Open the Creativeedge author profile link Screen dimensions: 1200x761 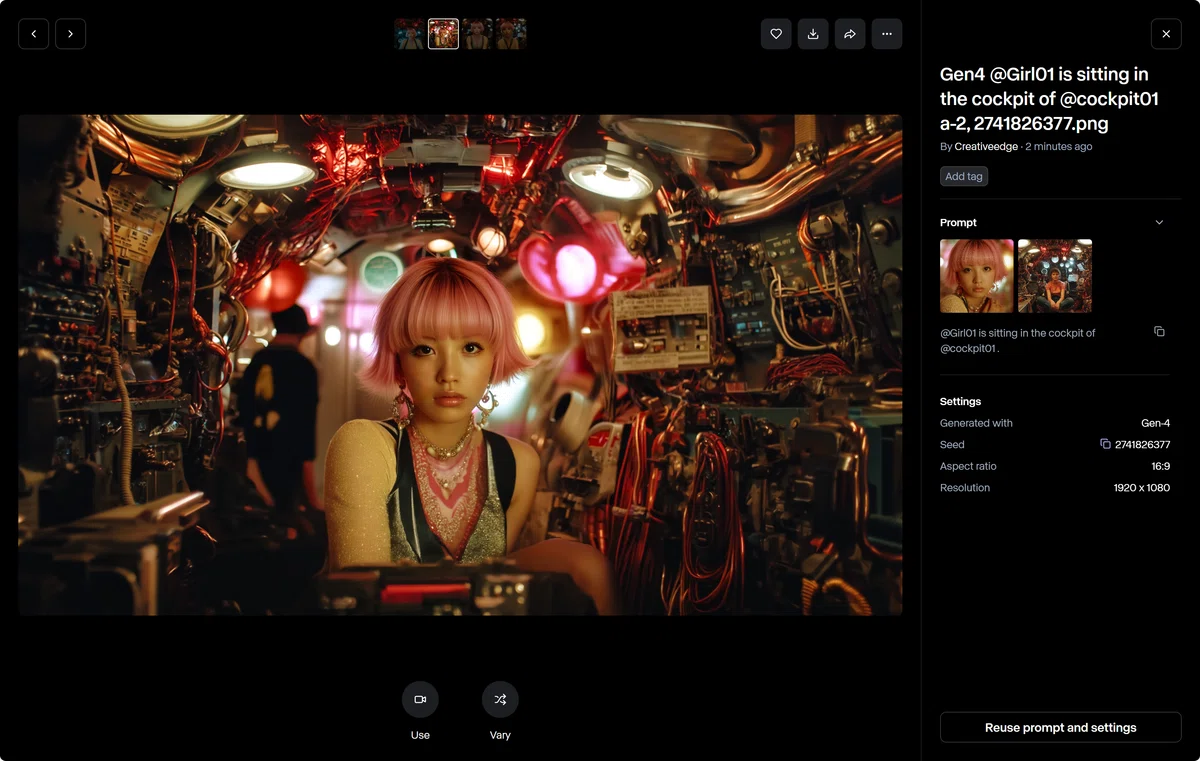[x=986, y=146]
